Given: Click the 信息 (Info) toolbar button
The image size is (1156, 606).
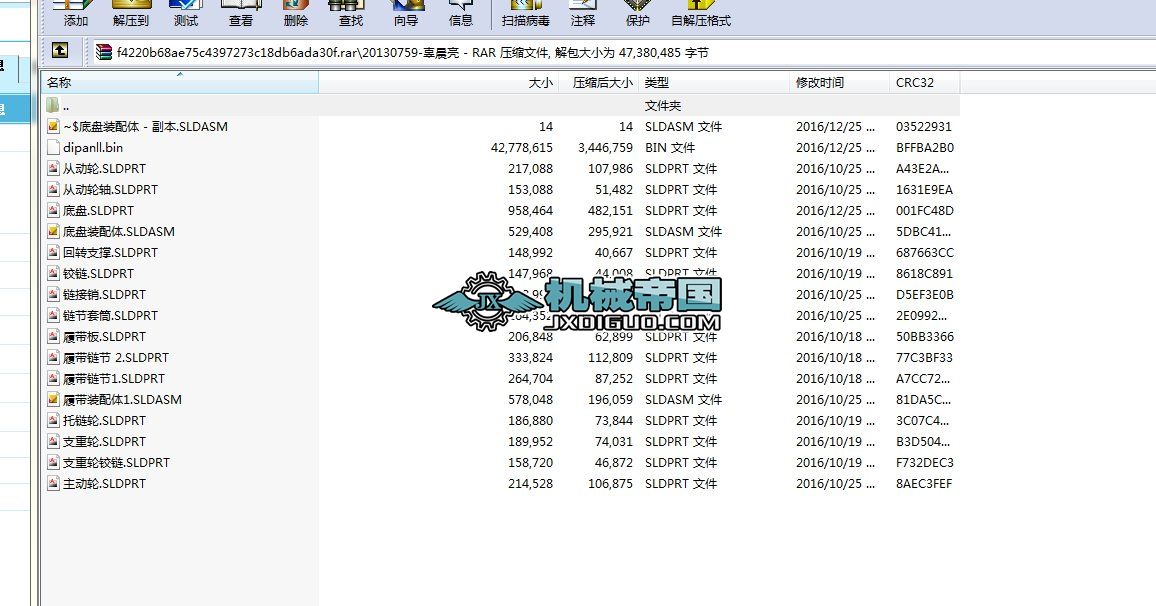Looking at the screenshot, I should pos(461,14).
